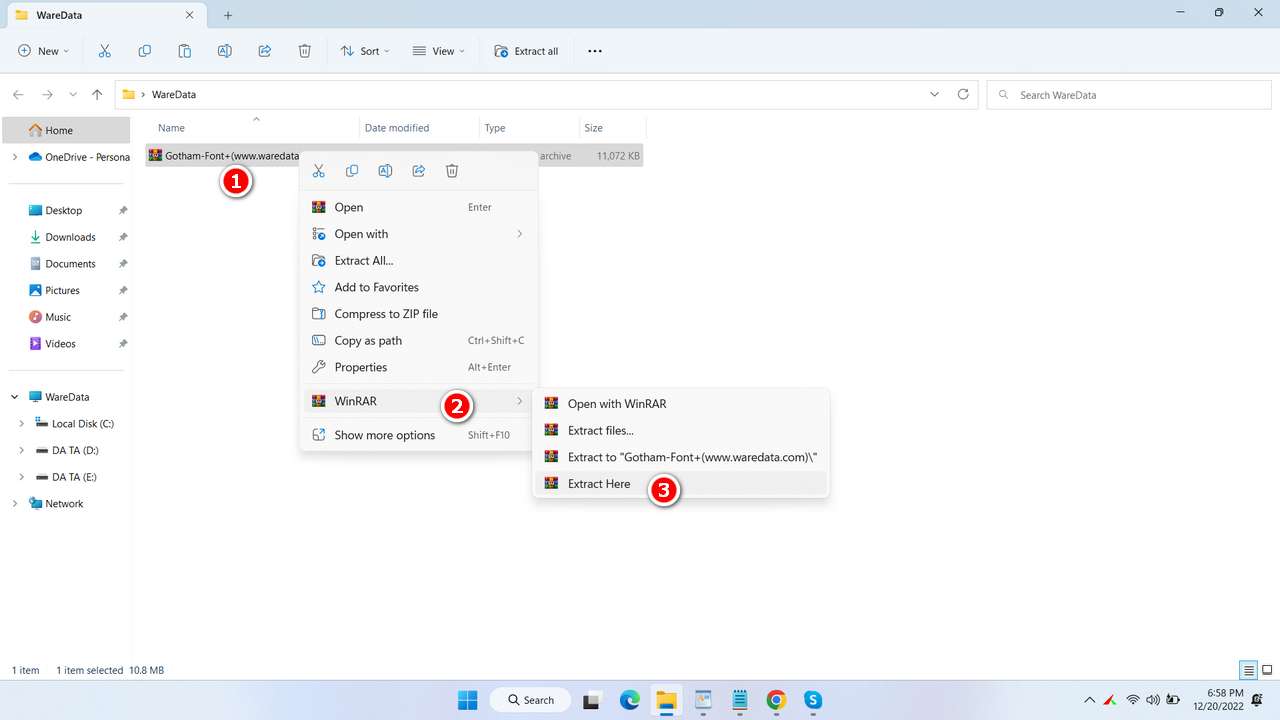1280x720 pixels.
Task: Expand the Local Disk (C:) tree node
Action: (21, 424)
